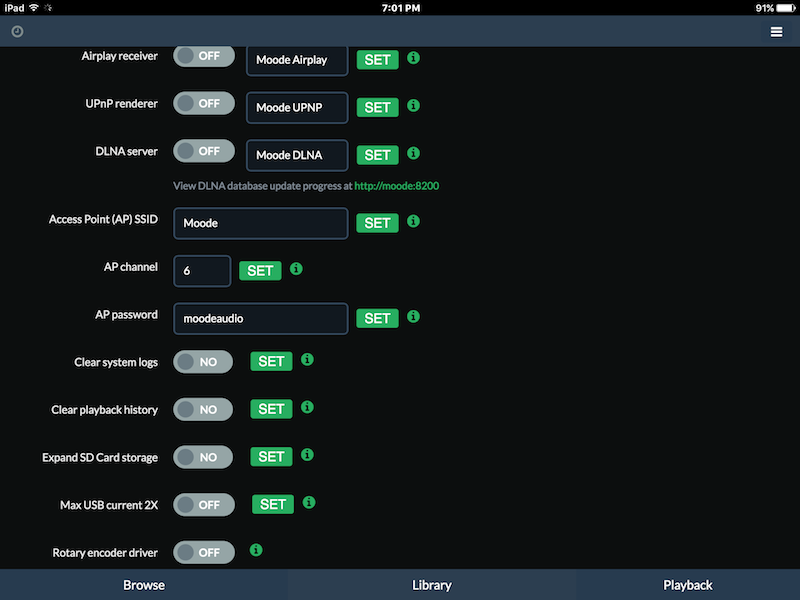Toggle DLNA server switch
This screenshot has height=600, width=800.
click(x=204, y=151)
